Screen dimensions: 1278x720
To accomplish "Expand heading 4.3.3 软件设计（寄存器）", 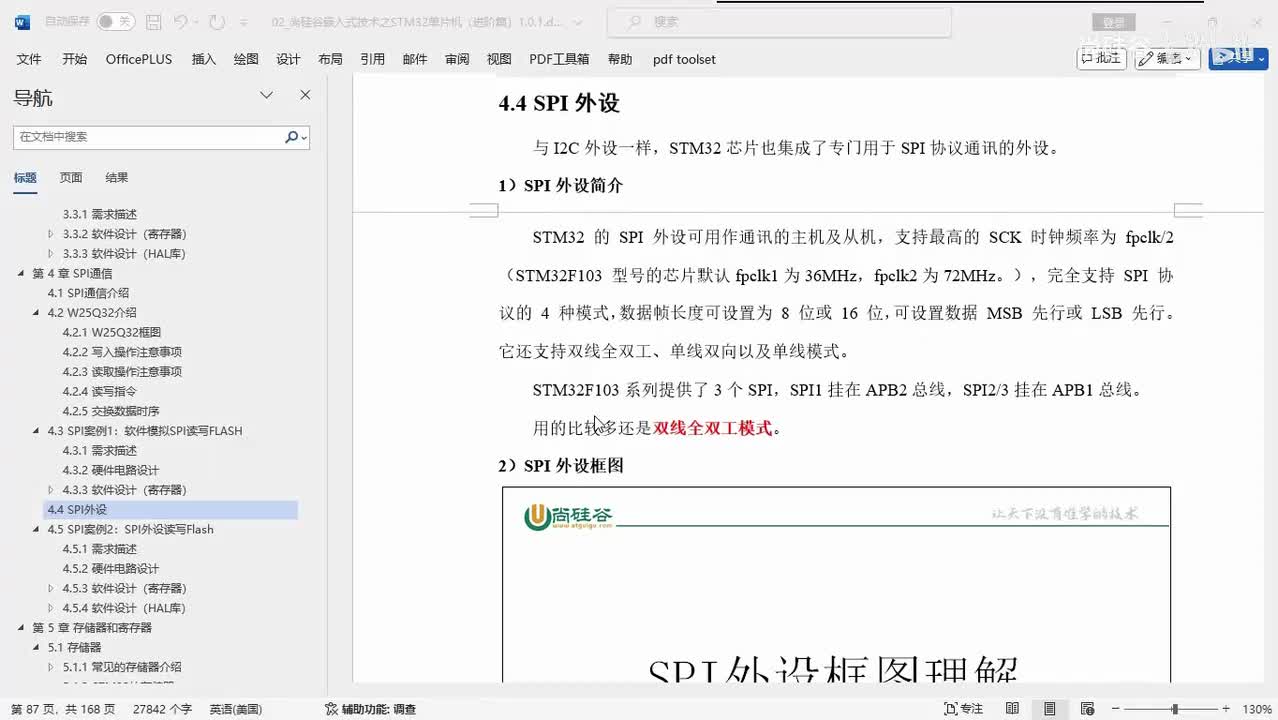I will (x=51, y=490).
